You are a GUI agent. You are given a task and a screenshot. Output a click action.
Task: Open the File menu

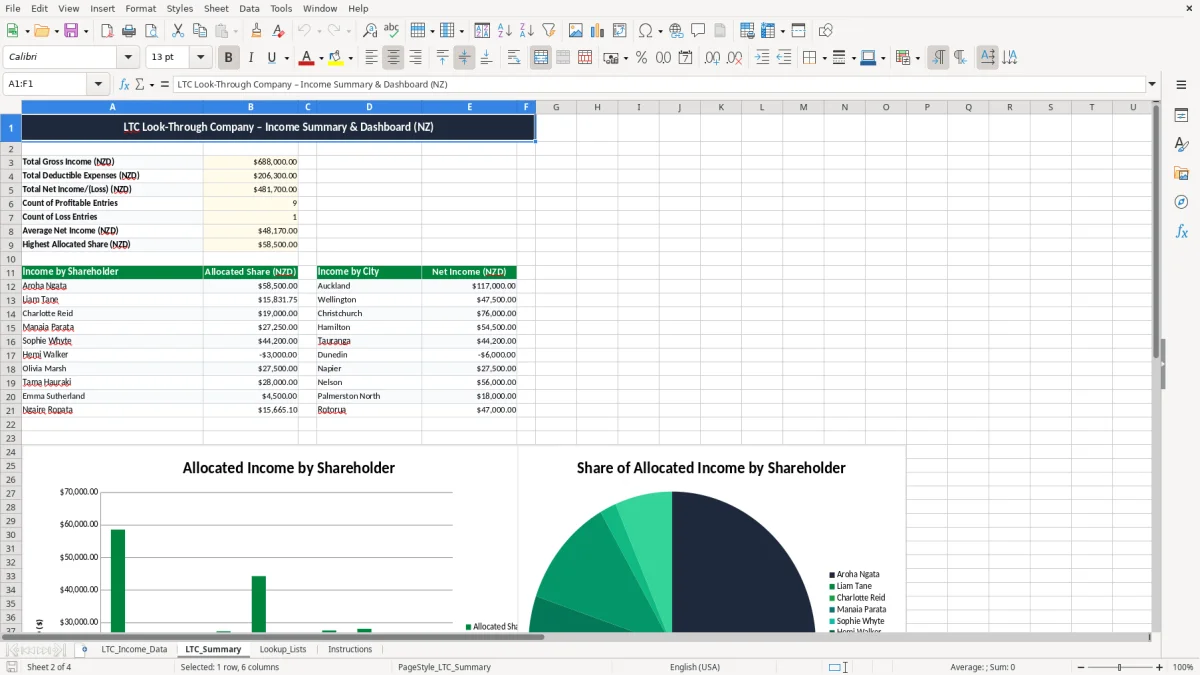click(x=13, y=8)
